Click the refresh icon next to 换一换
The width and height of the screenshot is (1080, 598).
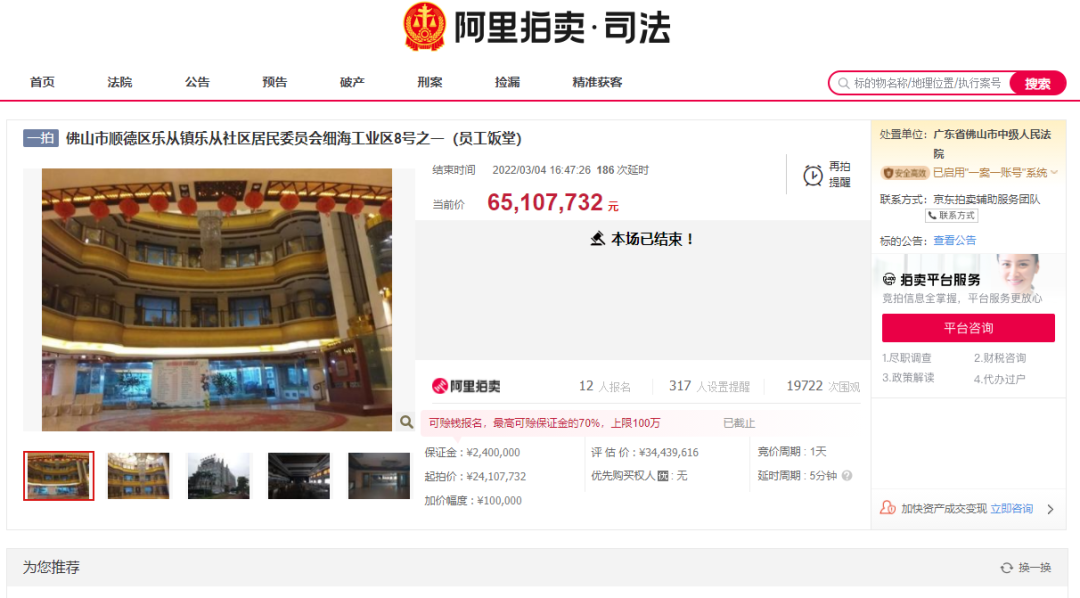1006,568
